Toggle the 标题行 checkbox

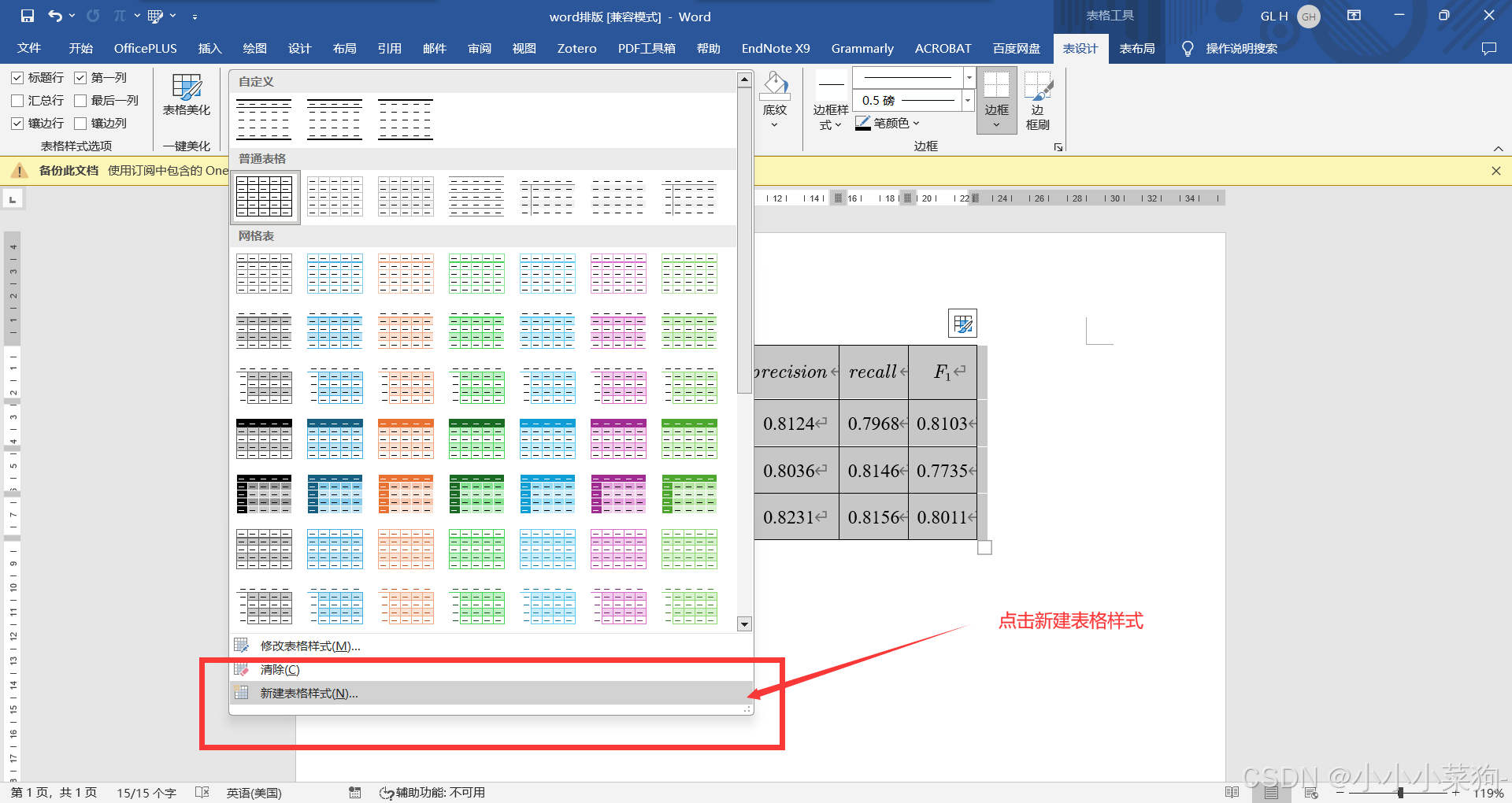point(17,77)
